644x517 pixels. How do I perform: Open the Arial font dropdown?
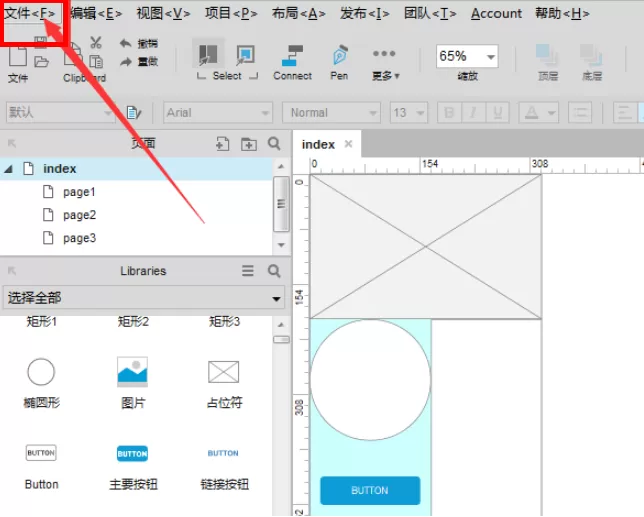pyautogui.click(x=218, y=113)
